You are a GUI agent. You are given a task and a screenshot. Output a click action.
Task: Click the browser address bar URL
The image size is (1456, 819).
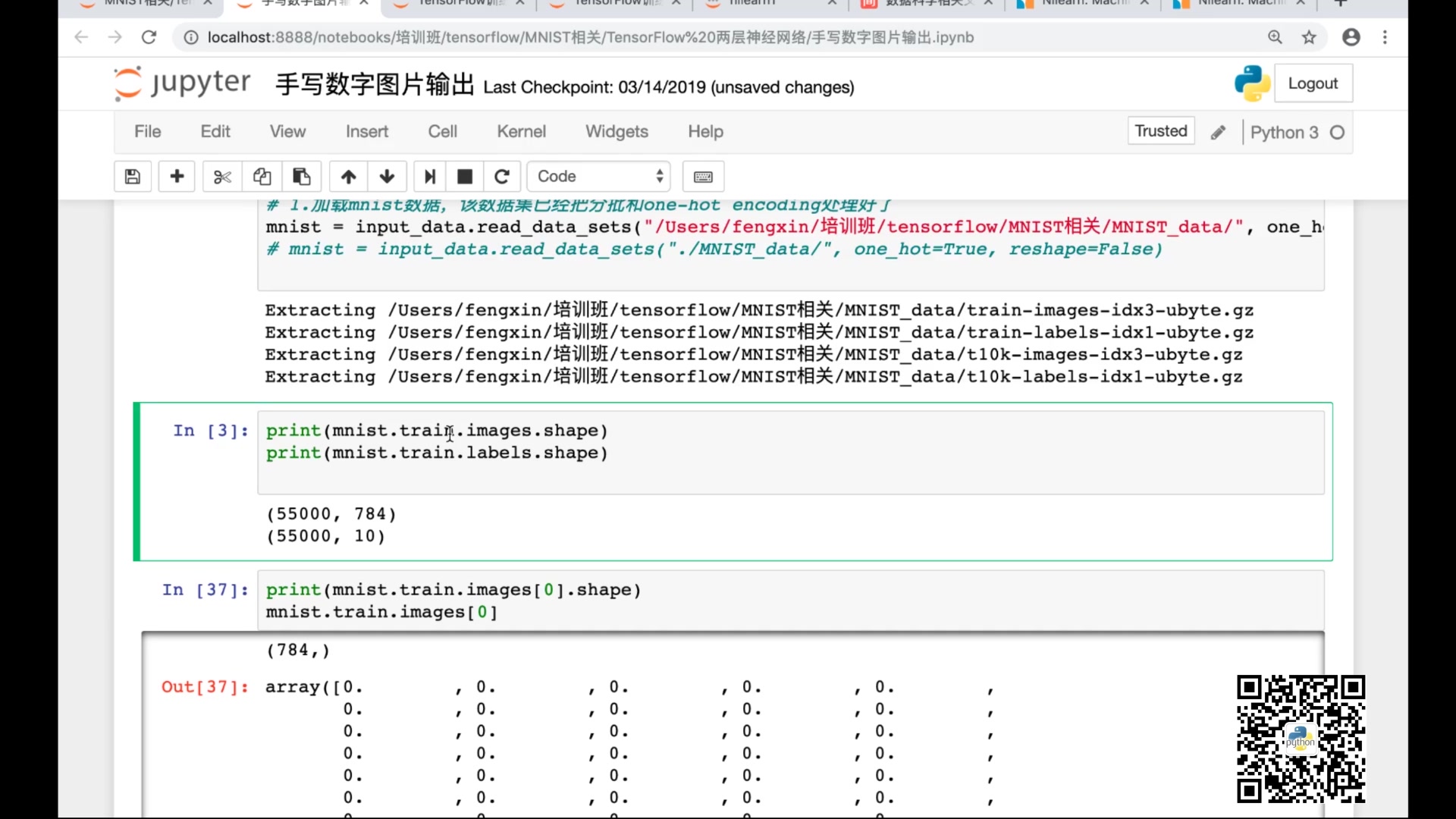click(590, 37)
